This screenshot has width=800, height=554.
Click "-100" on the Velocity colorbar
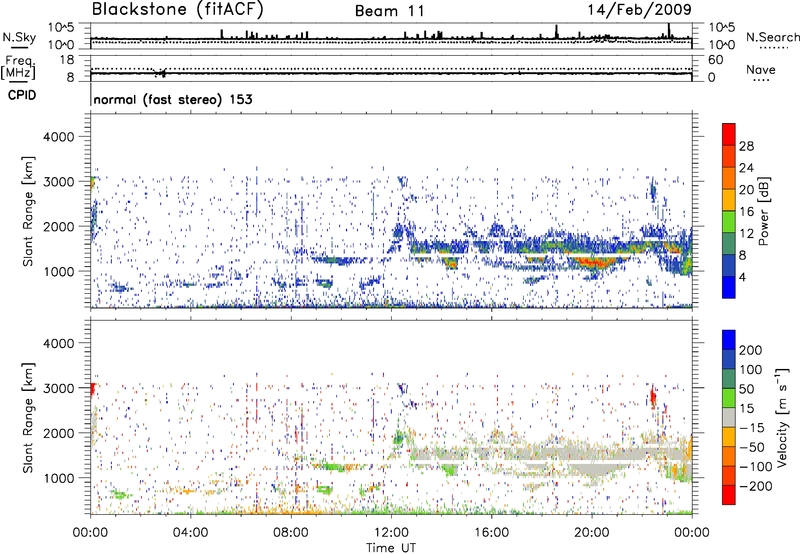[756, 467]
